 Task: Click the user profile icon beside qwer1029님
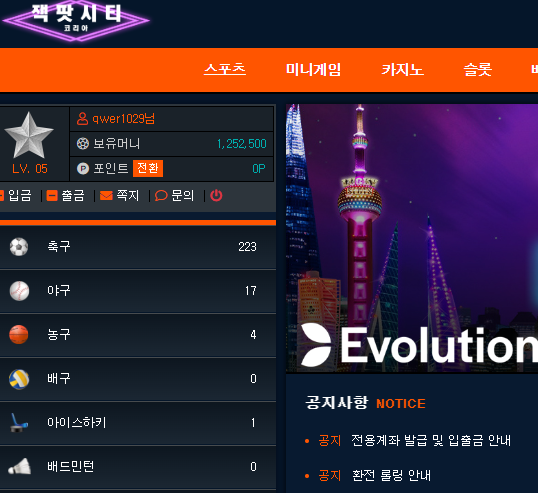click(x=82, y=119)
